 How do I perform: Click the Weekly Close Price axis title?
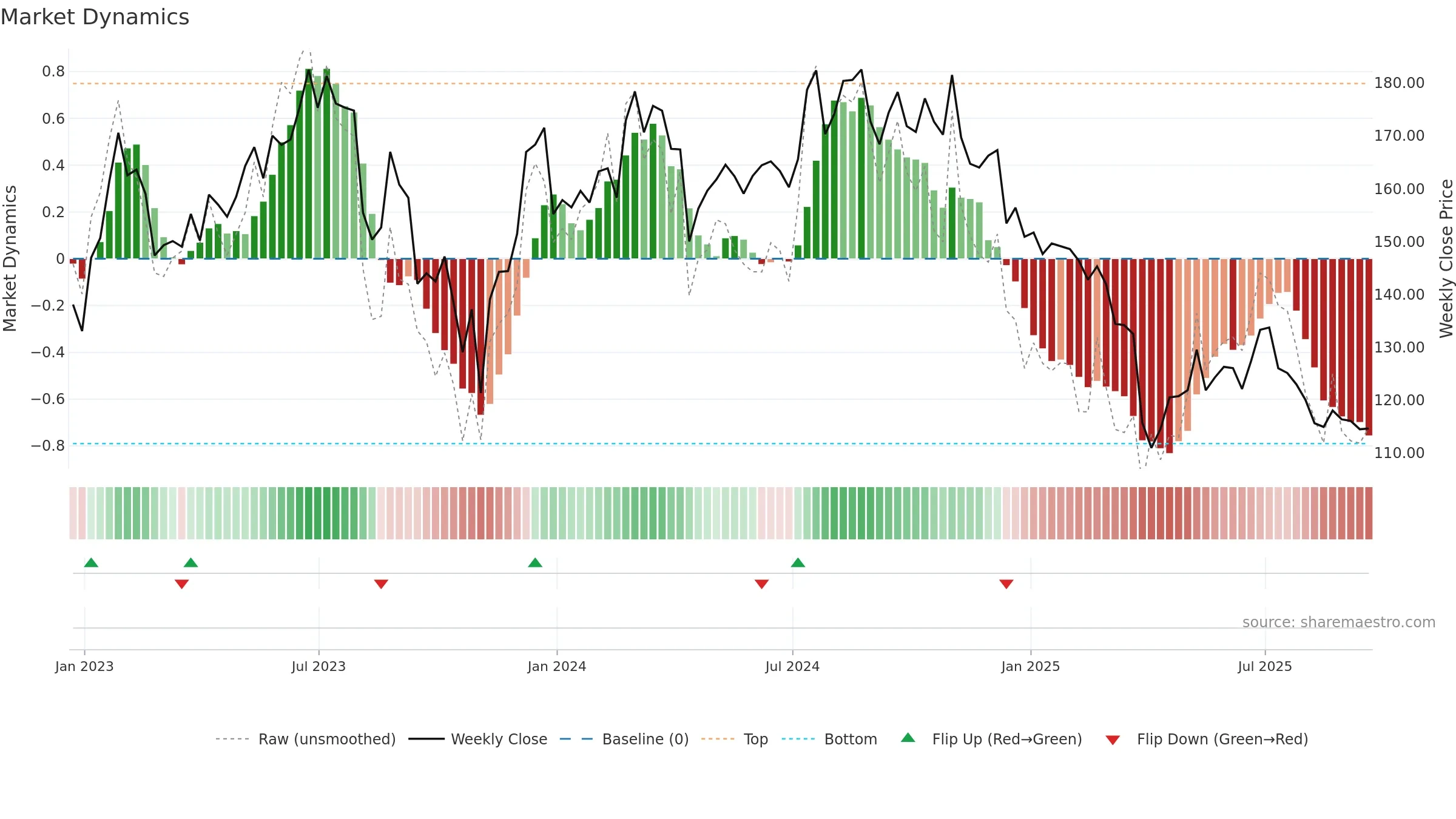pyautogui.click(x=1446, y=258)
